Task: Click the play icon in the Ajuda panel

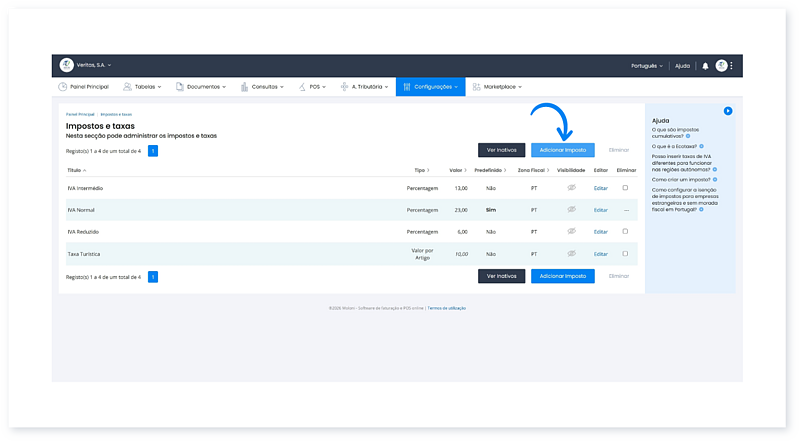Action: [x=728, y=111]
